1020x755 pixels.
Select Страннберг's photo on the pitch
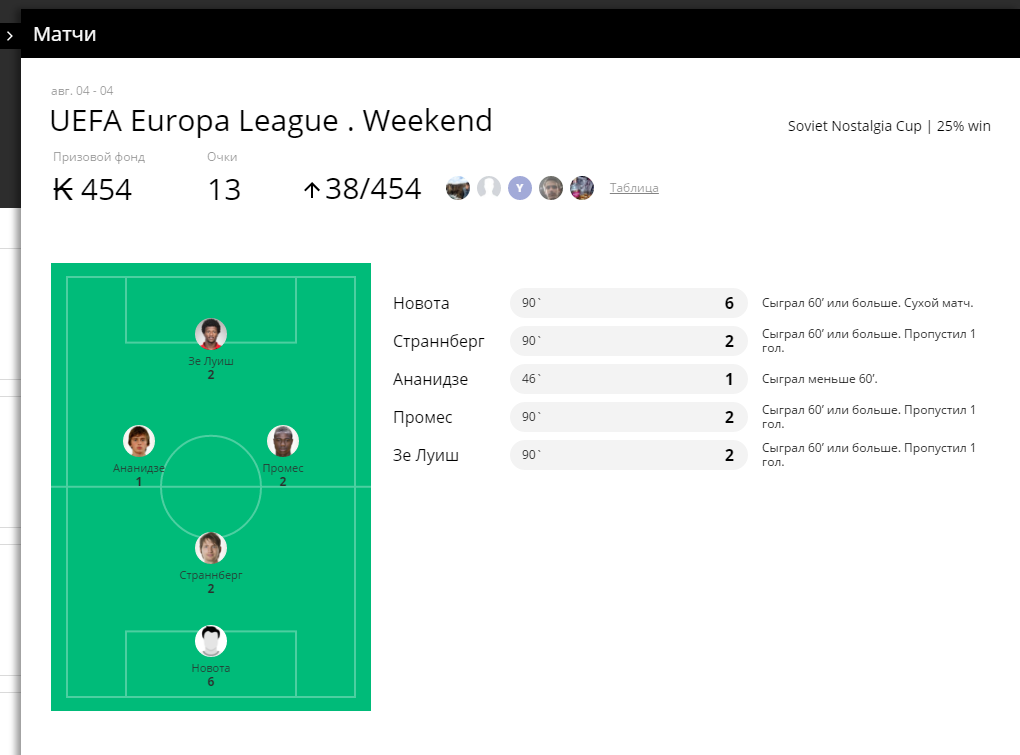pyautogui.click(x=211, y=548)
